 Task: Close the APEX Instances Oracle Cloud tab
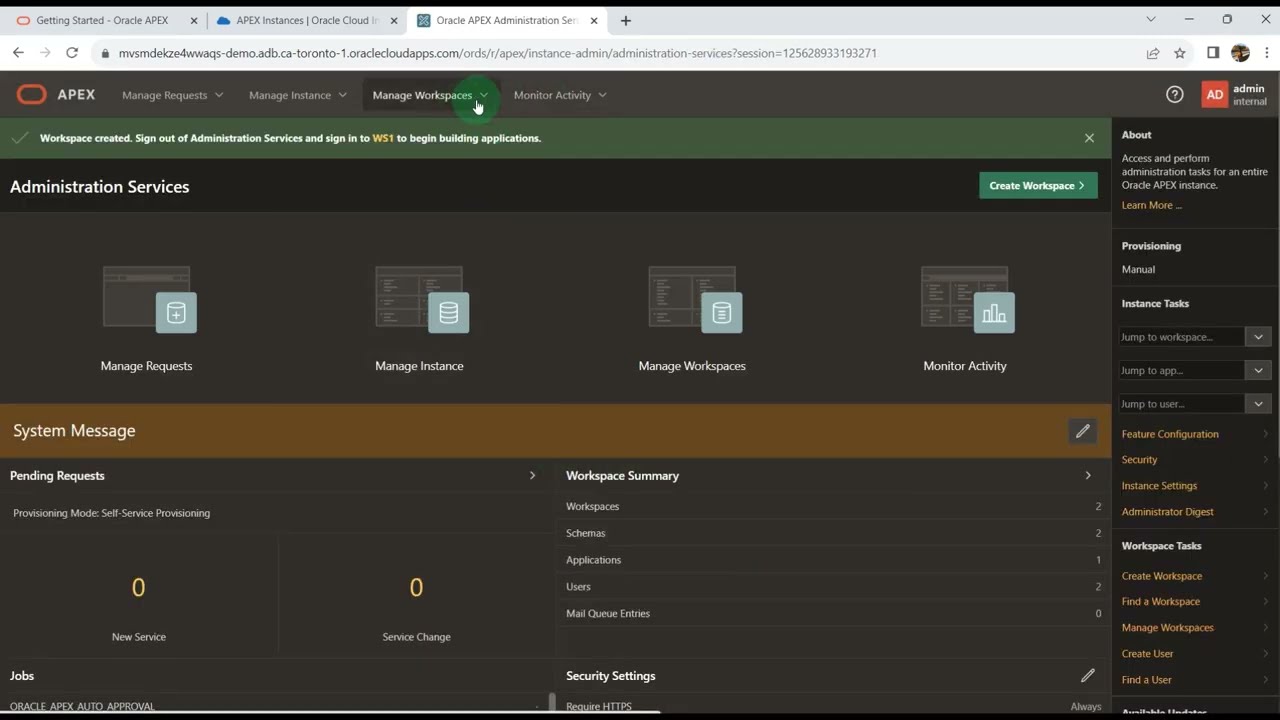point(394,20)
